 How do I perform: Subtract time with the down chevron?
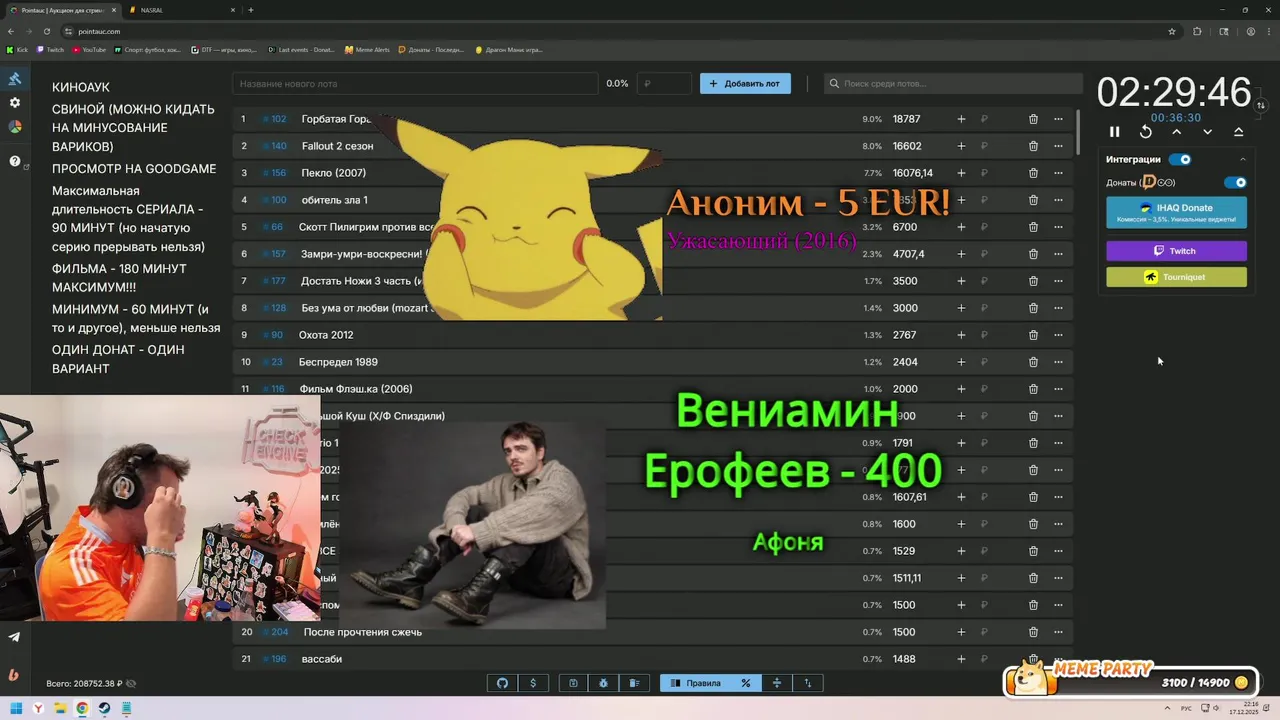(x=1208, y=132)
